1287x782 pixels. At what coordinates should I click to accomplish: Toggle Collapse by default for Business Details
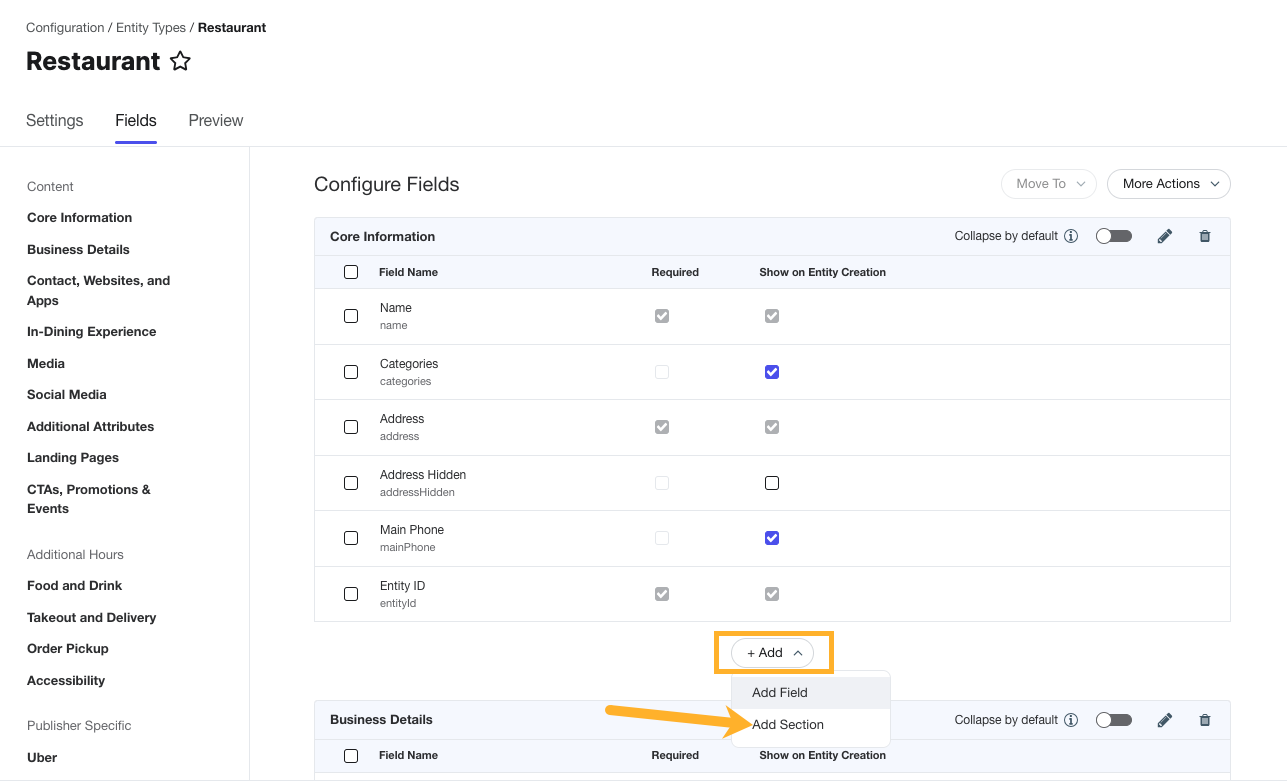tap(1113, 720)
